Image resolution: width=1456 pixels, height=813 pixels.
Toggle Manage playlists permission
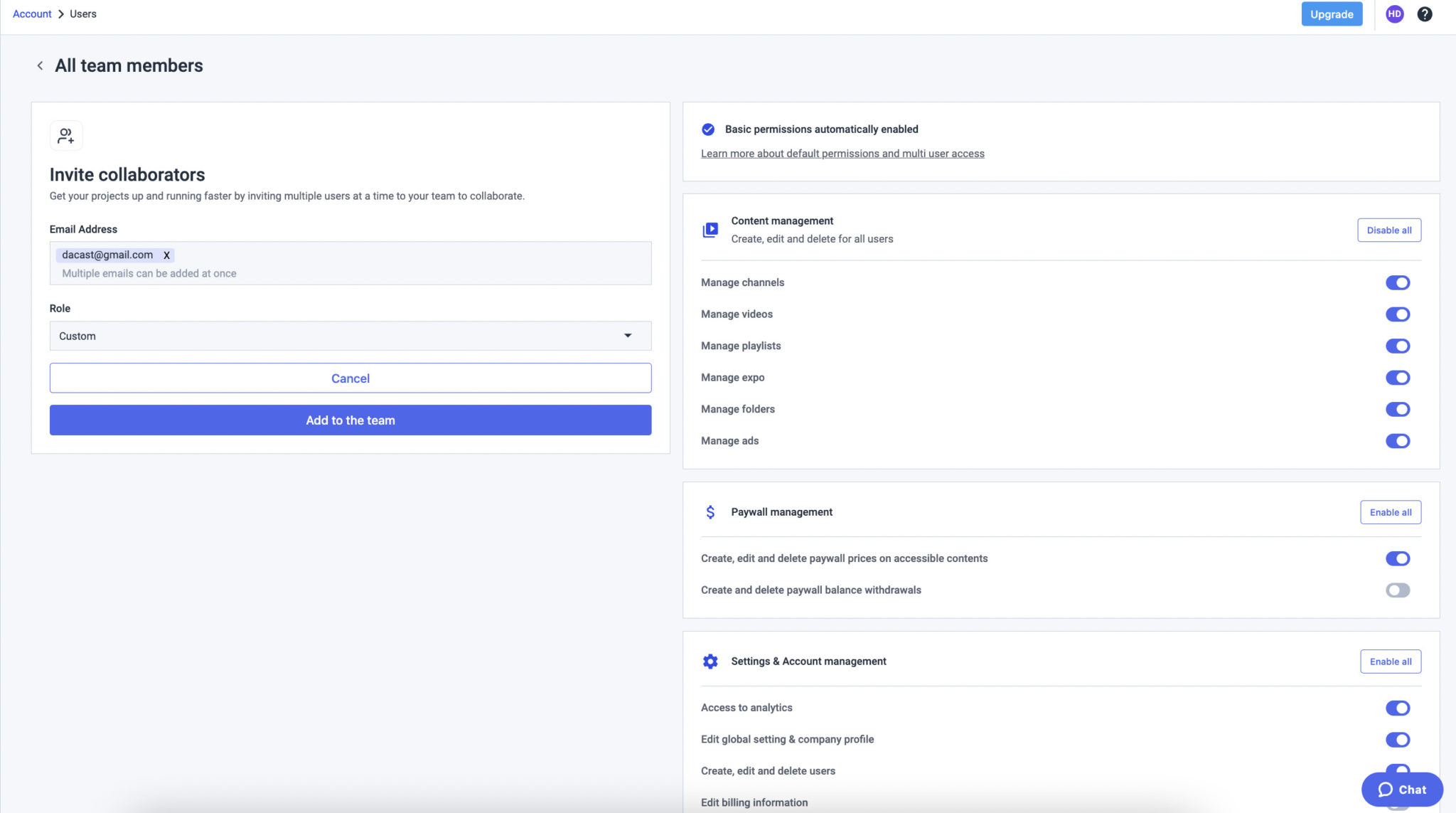pos(1398,346)
